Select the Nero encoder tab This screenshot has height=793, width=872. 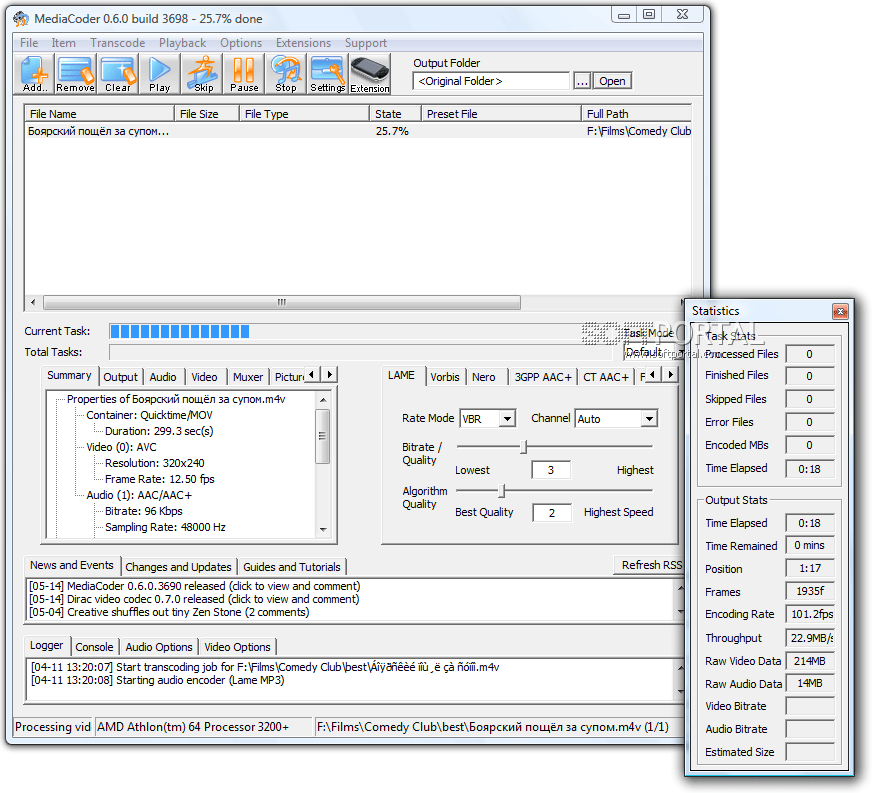click(484, 377)
